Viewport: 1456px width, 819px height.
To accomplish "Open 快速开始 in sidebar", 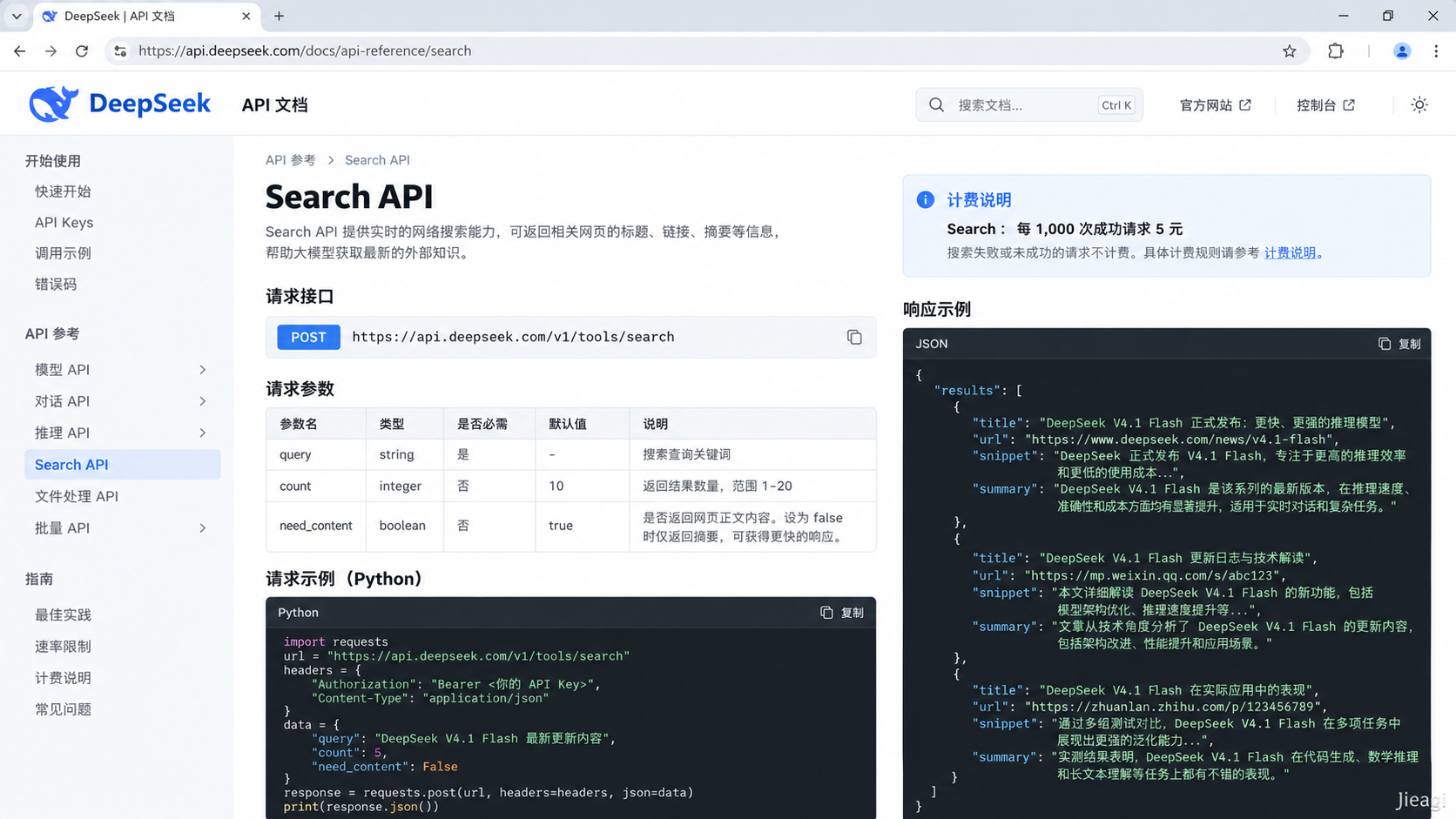I will coord(63,191).
